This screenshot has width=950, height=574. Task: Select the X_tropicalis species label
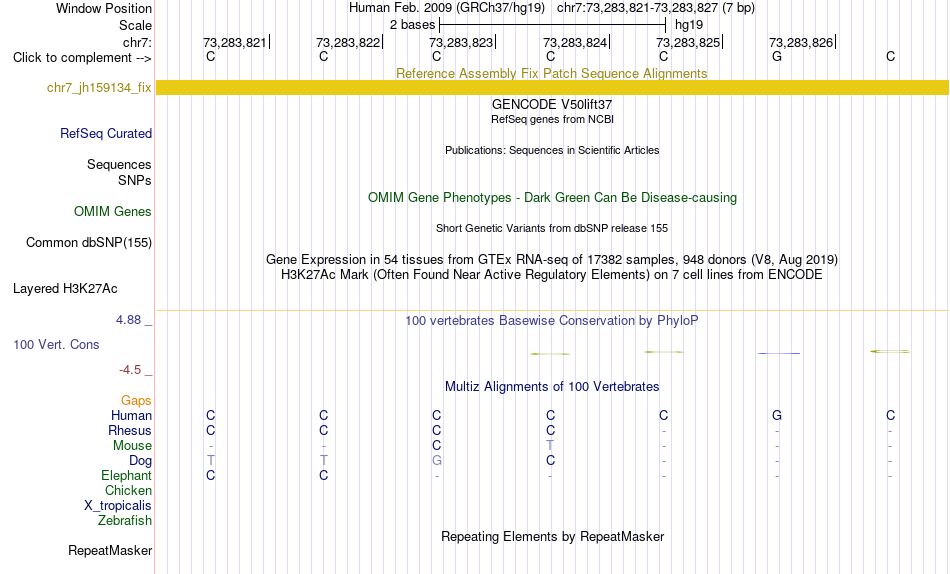[x=118, y=506]
